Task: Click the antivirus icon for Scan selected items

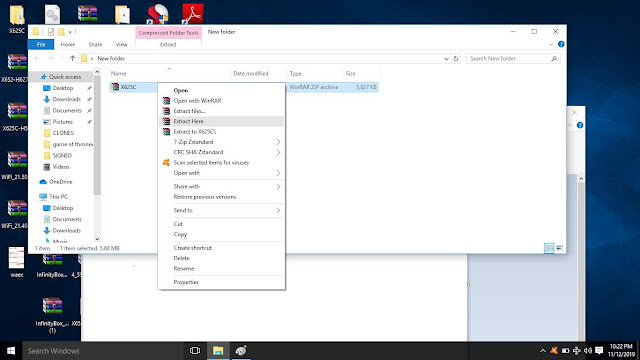Action: point(166,162)
